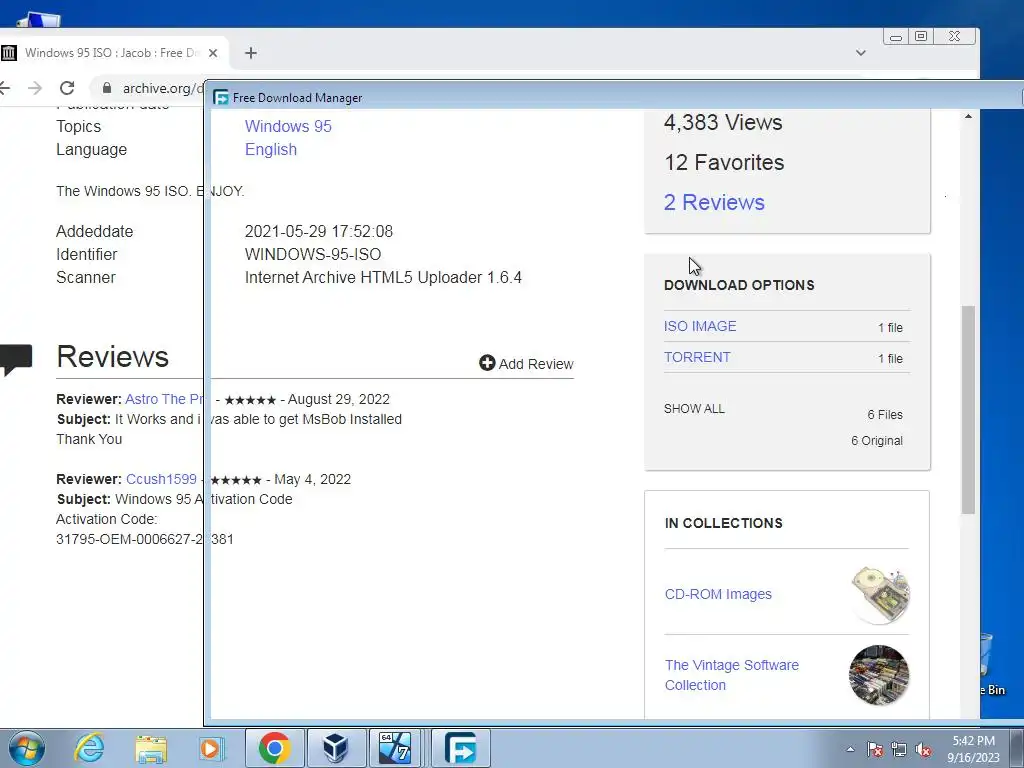The image size is (1024, 768).
Task: Open the 2 Reviews link
Action: pyautogui.click(x=714, y=202)
